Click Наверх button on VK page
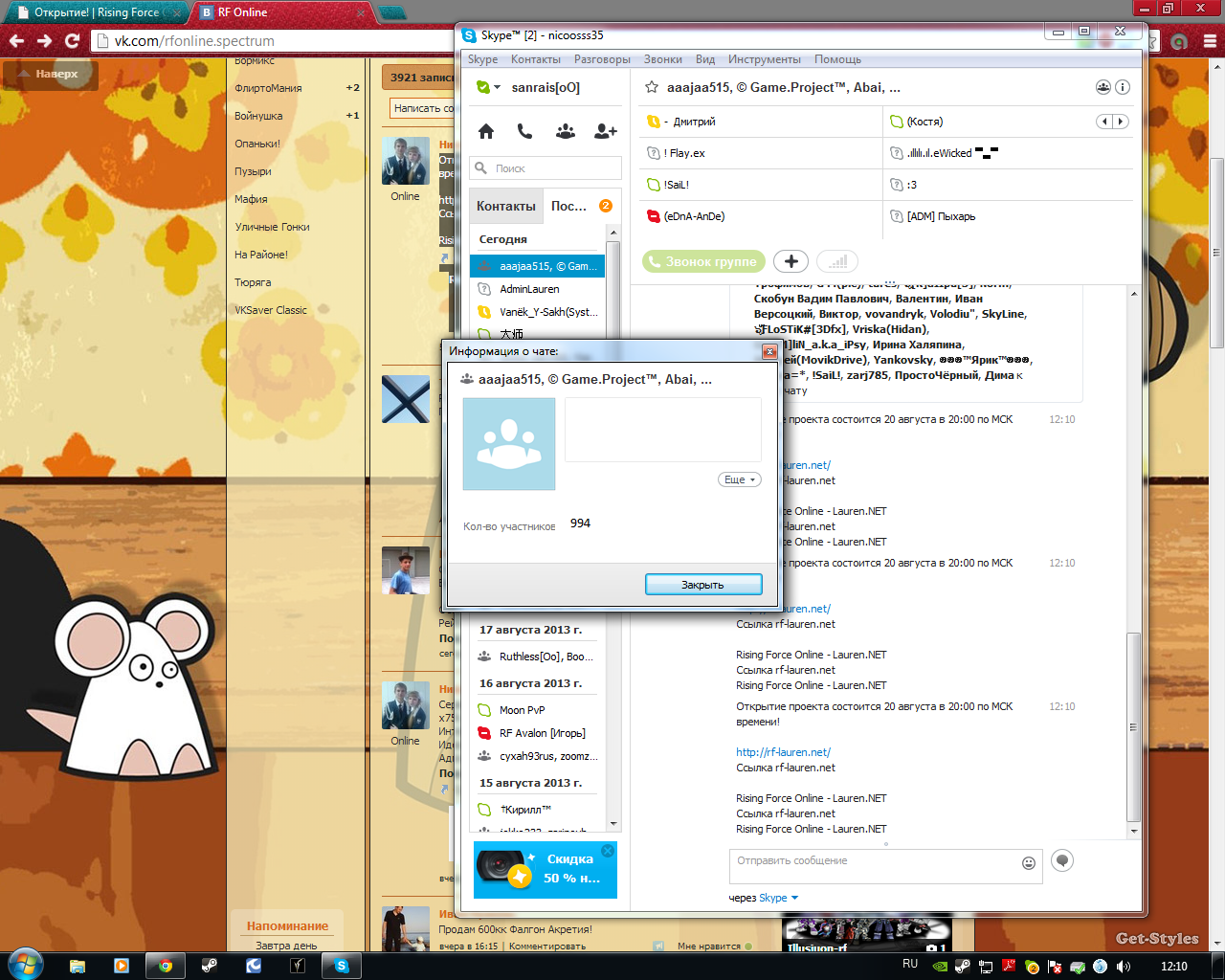 click(x=51, y=74)
